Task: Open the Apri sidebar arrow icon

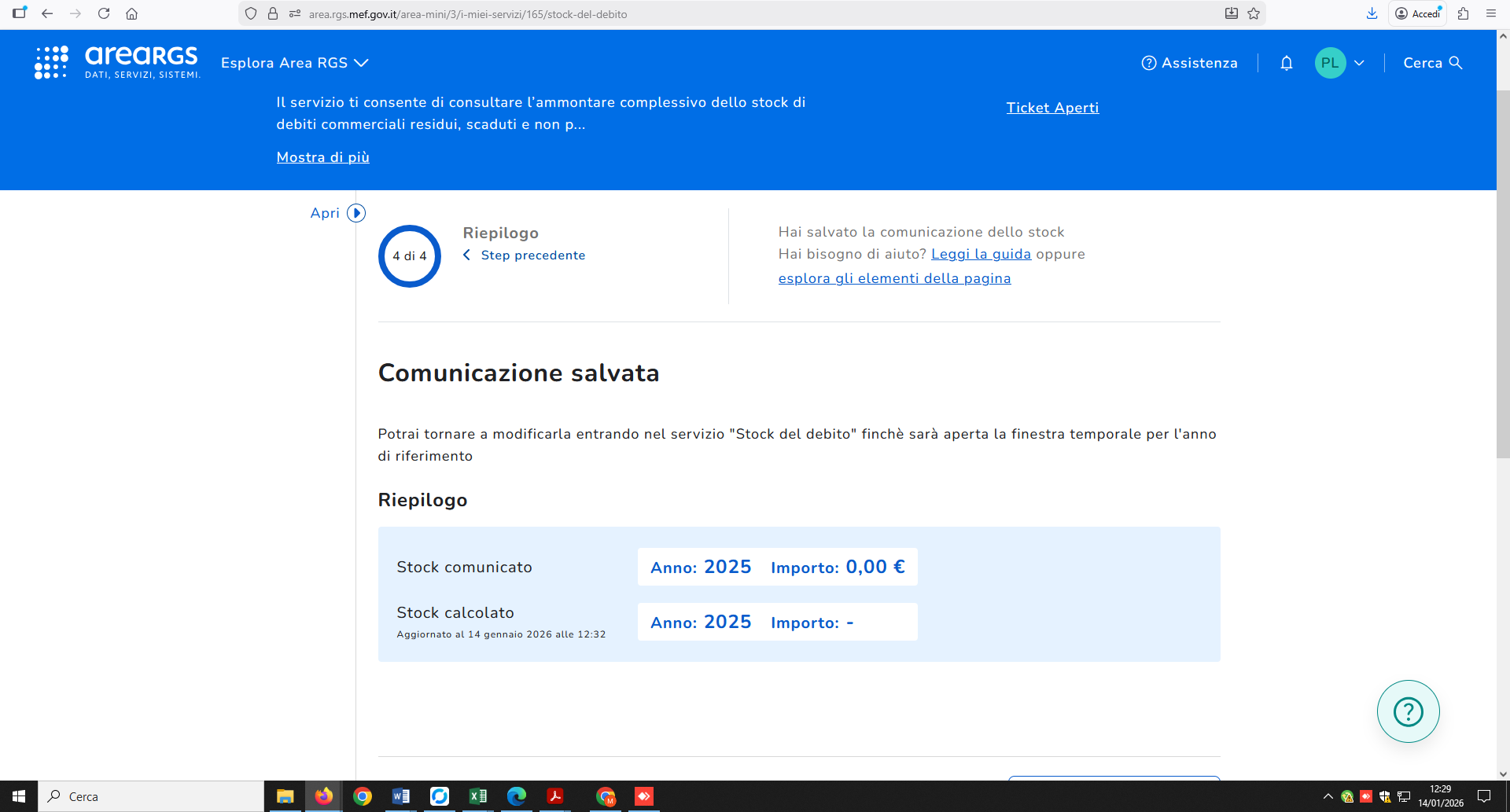Action: pyautogui.click(x=356, y=213)
